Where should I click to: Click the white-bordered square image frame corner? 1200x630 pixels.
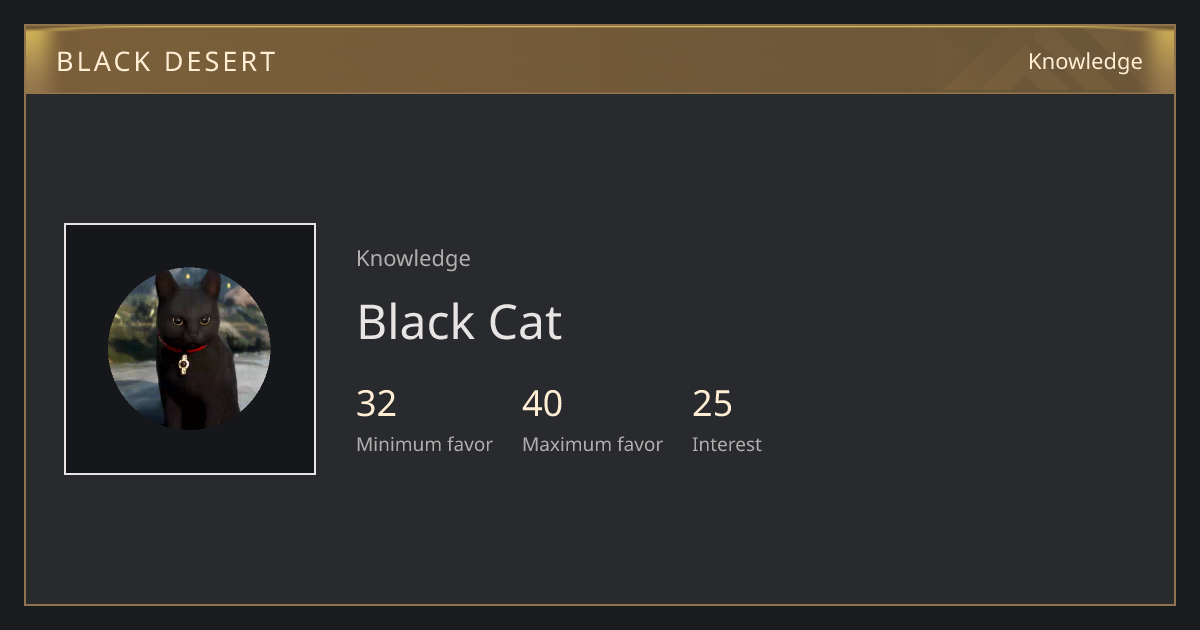tap(67, 226)
